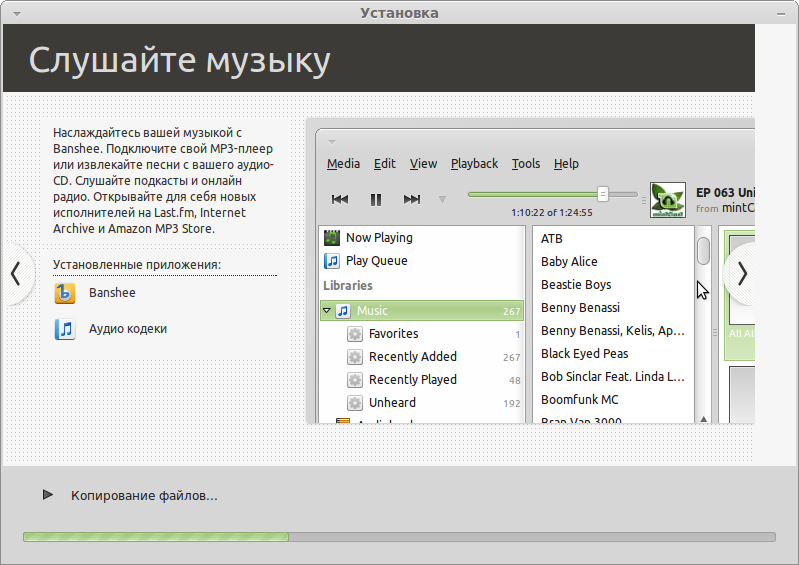This screenshot has height=565, width=799.
Task: Open the installer window menu arrow
Action: tap(17, 14)
